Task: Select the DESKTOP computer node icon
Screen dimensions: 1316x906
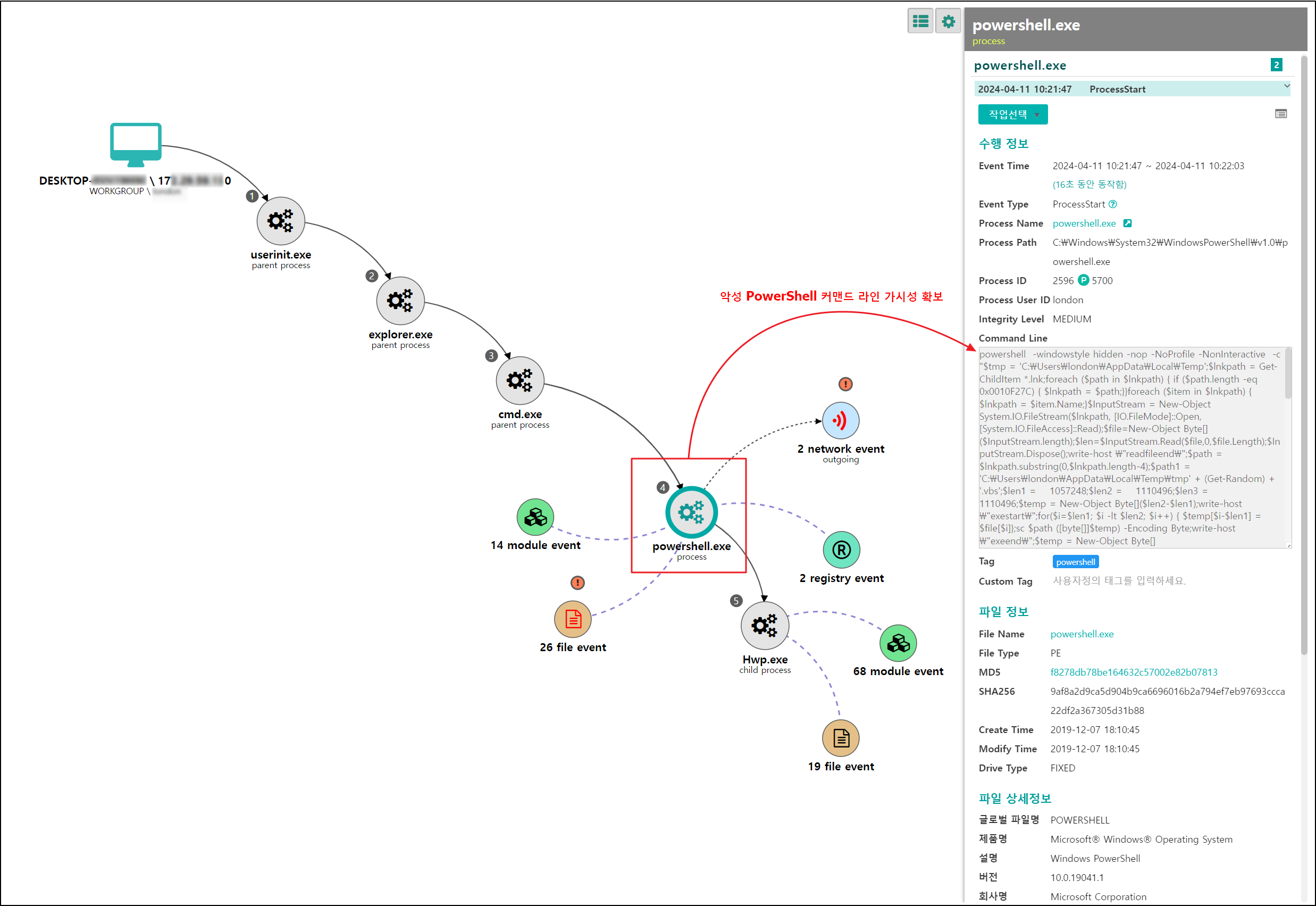Action: coord(136,145)
